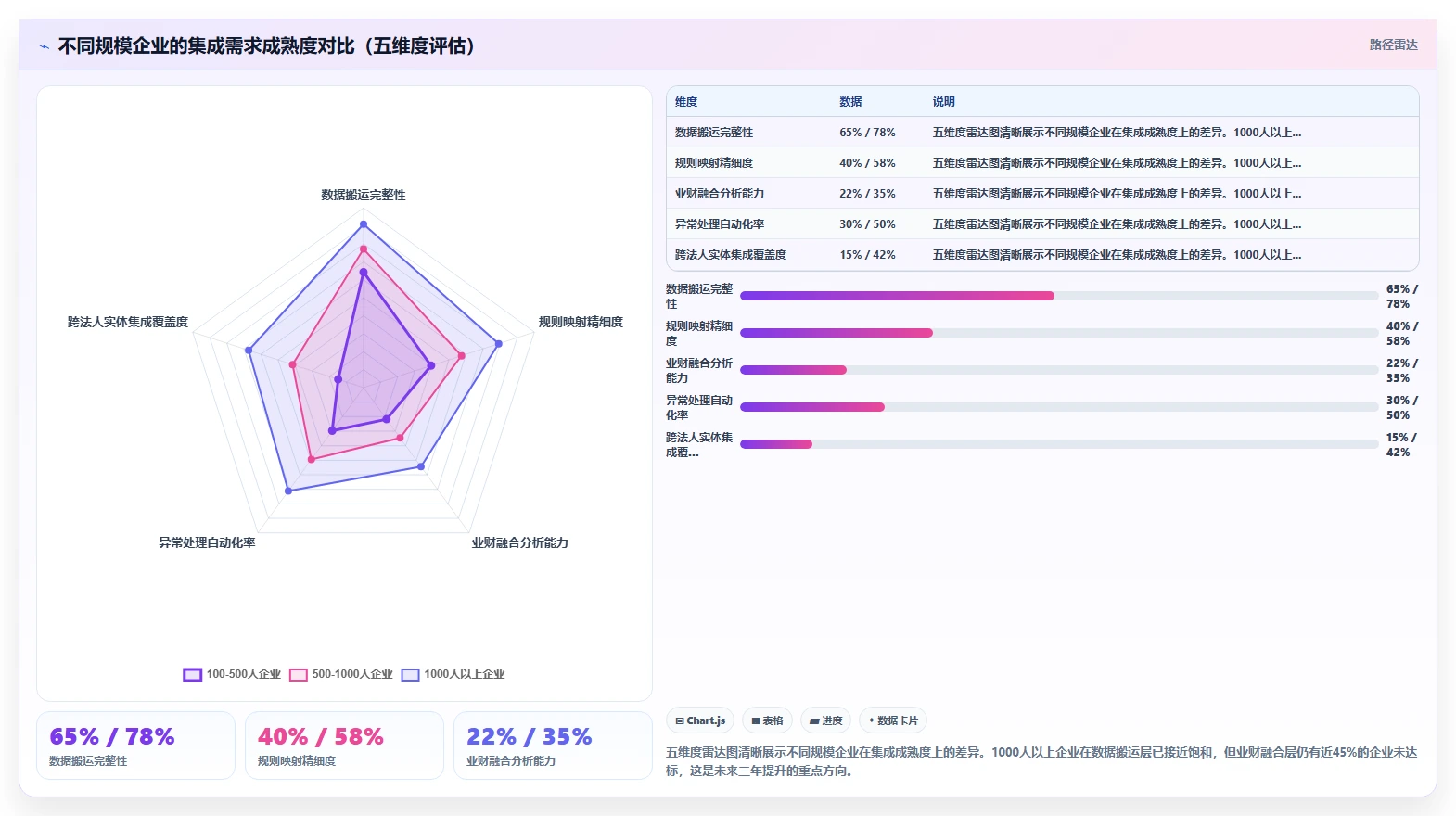Click the 维度 column header
The image size is (1456, 816).
click(x=686, y=102)
